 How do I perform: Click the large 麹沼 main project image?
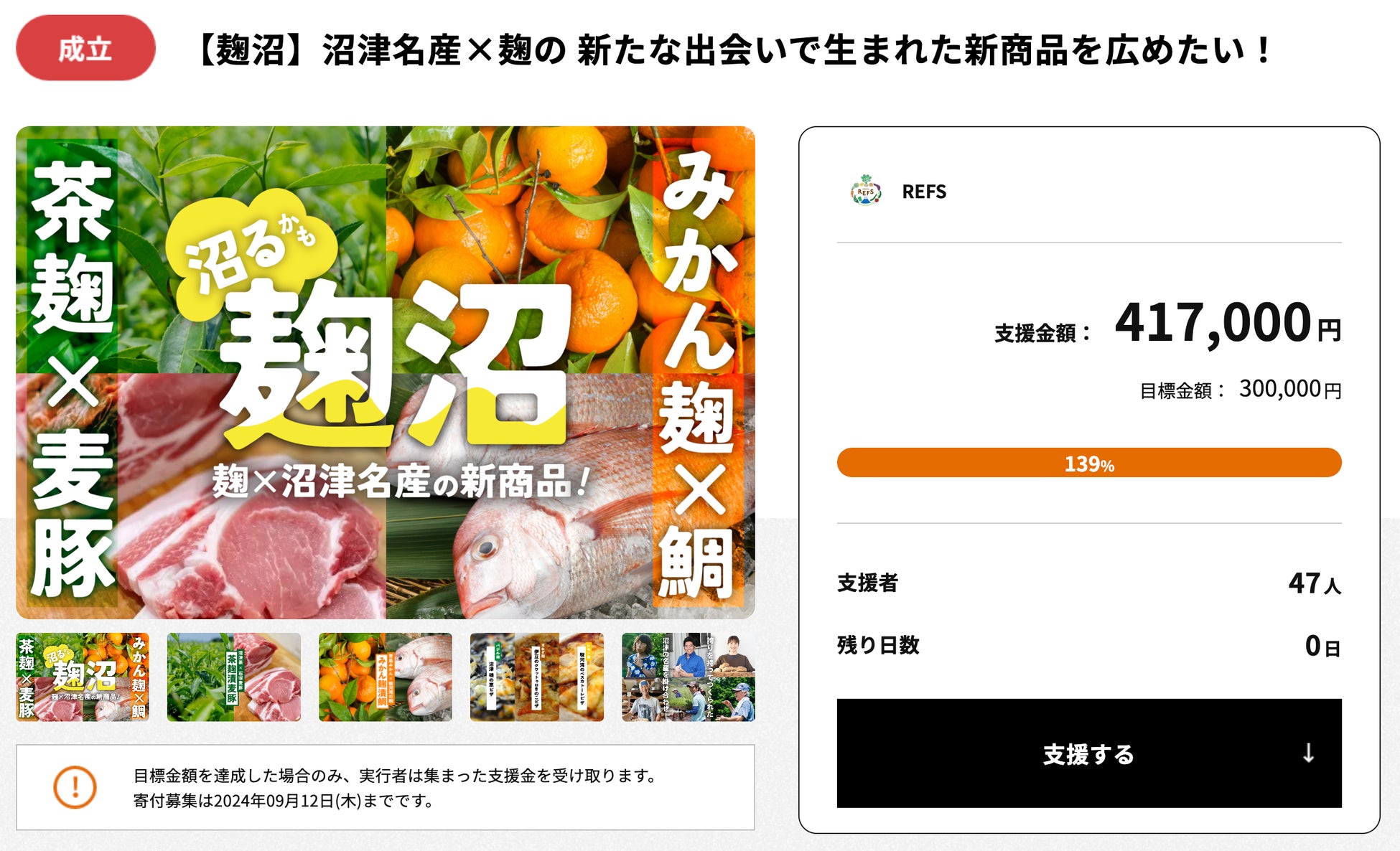pyautogui.click(x=386, y=372)
